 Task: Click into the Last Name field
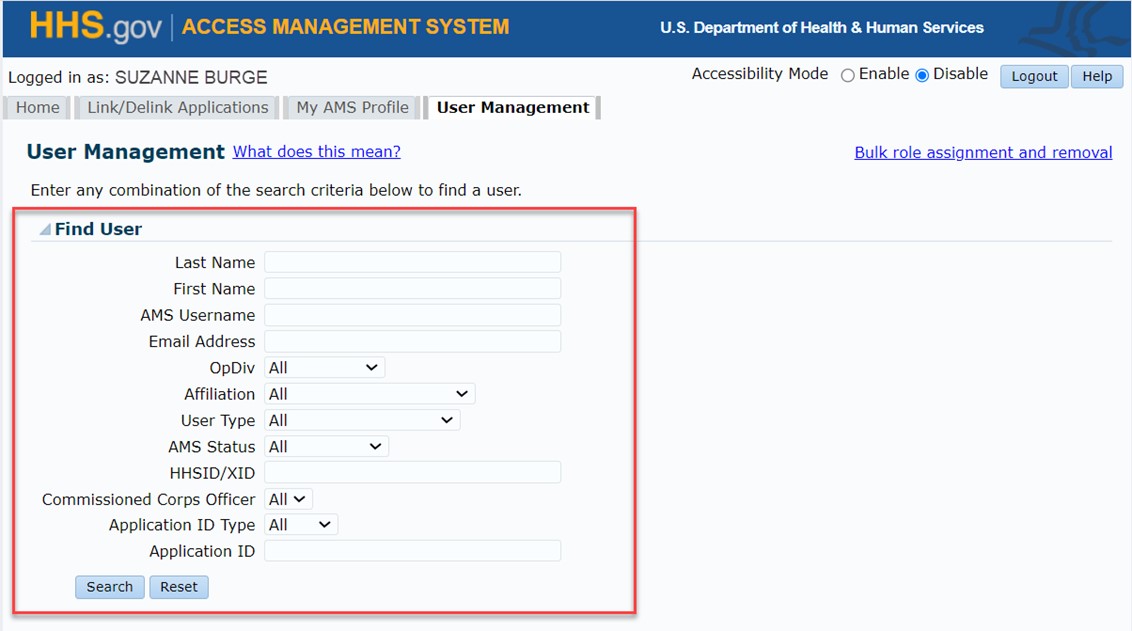412,263
